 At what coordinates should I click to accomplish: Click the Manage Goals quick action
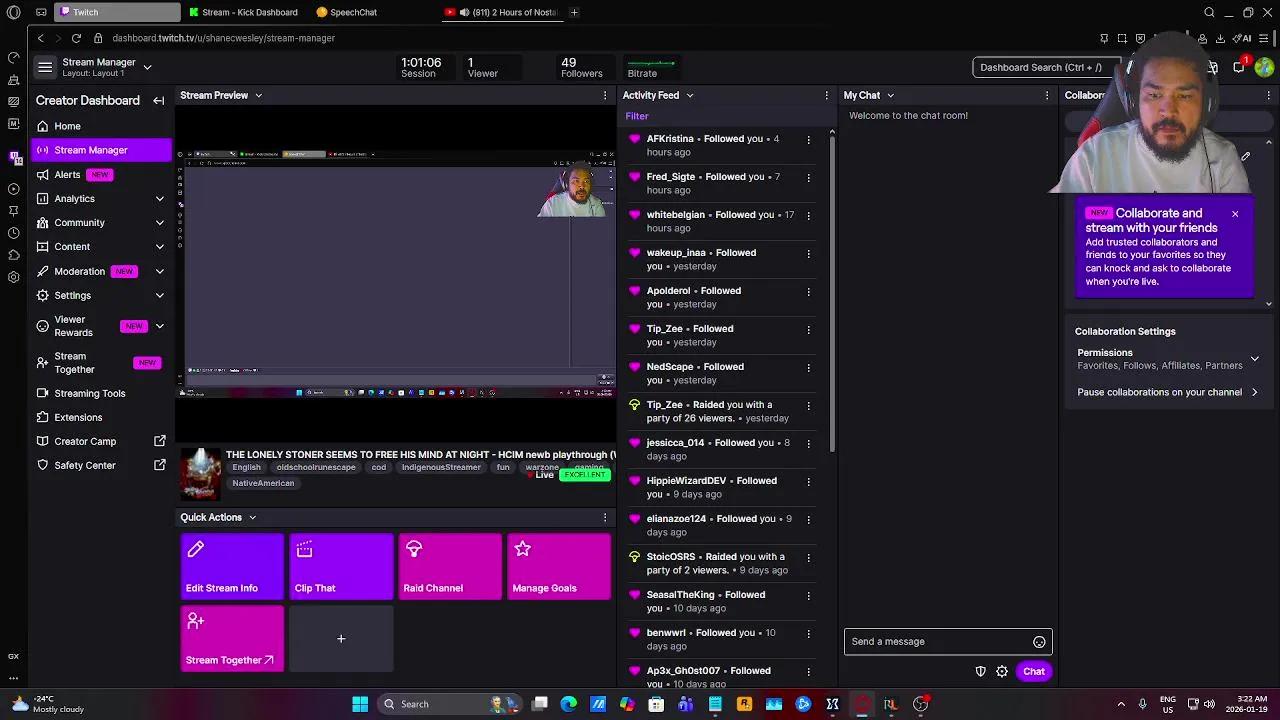pos(559,567)
